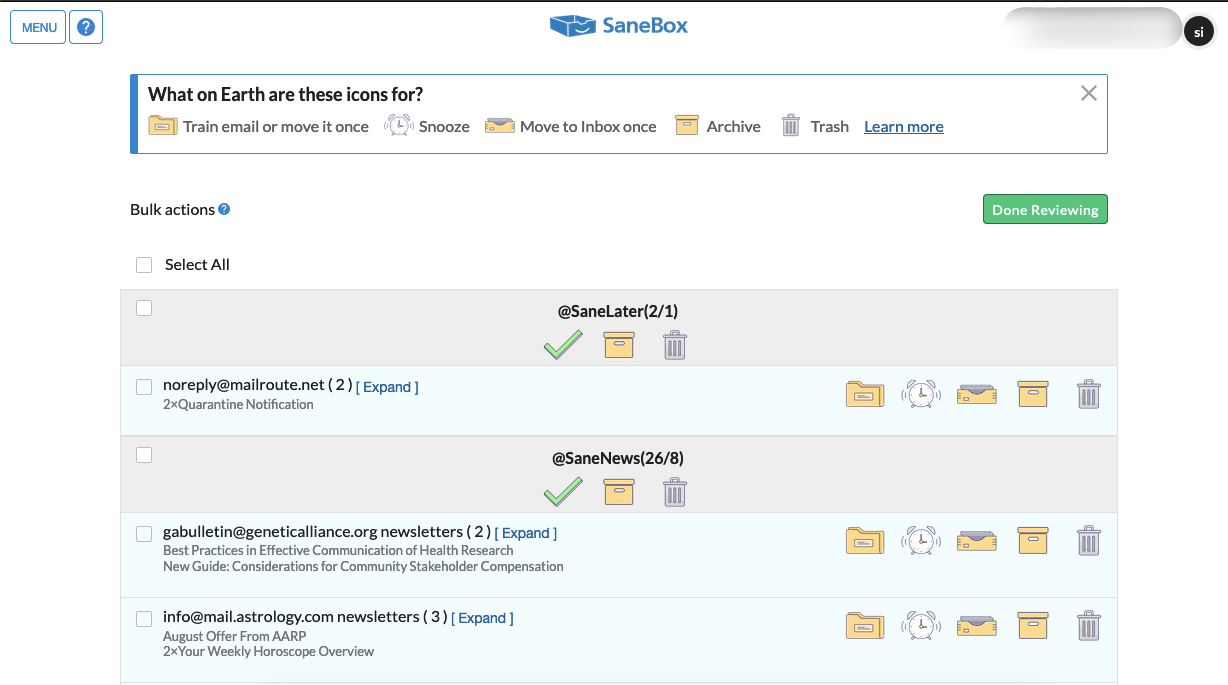Expand the gabulletin@geneticalliance.org newsletters
The height and width of the screenshot is (685, 1228).
coord(526,533)
